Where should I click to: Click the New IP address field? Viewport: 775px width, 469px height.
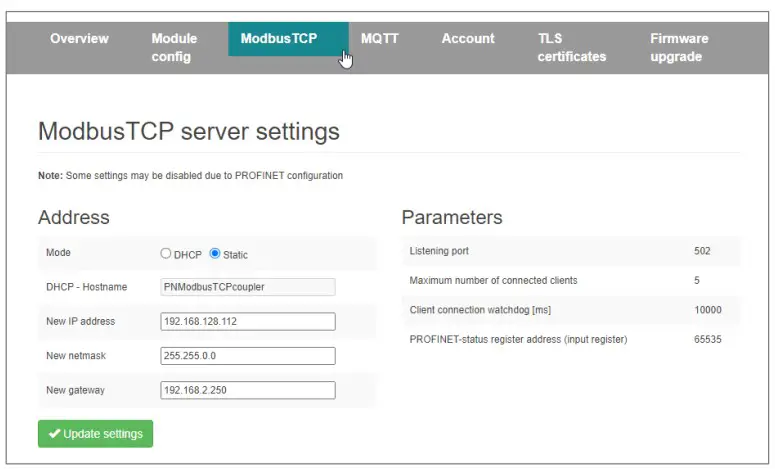[x=247, y=321]
